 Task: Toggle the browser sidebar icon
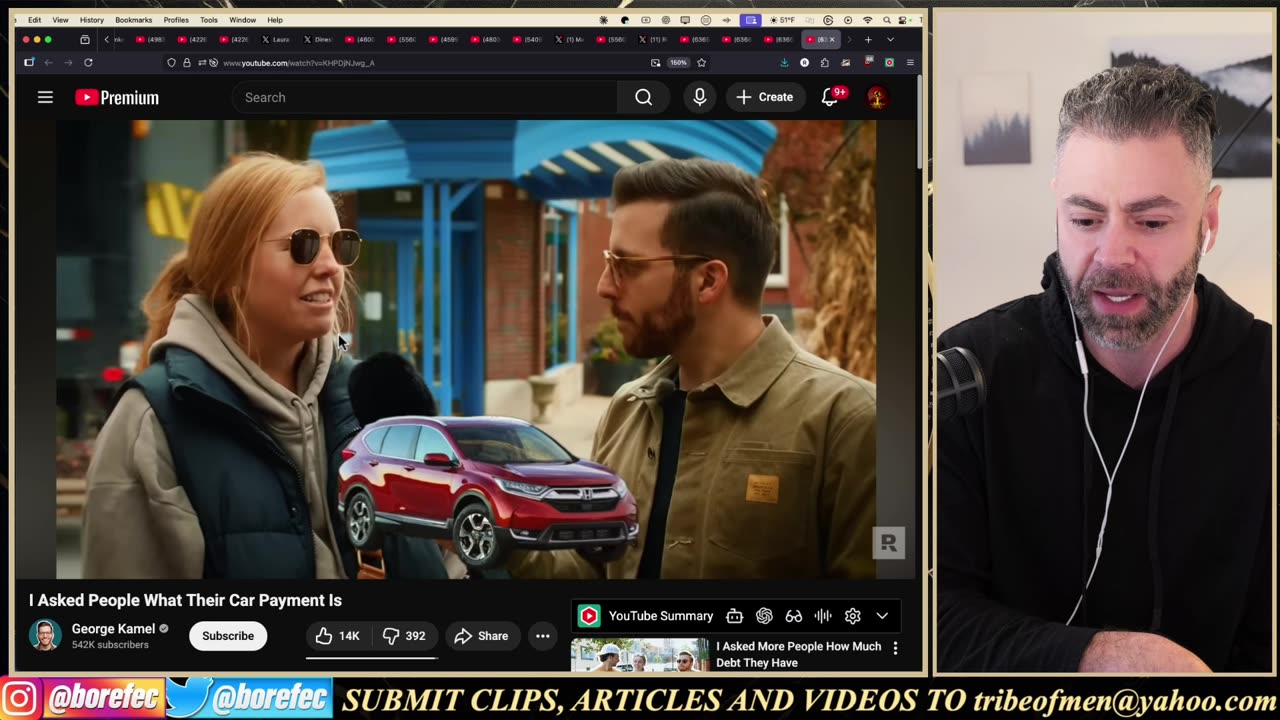[29, 62]
